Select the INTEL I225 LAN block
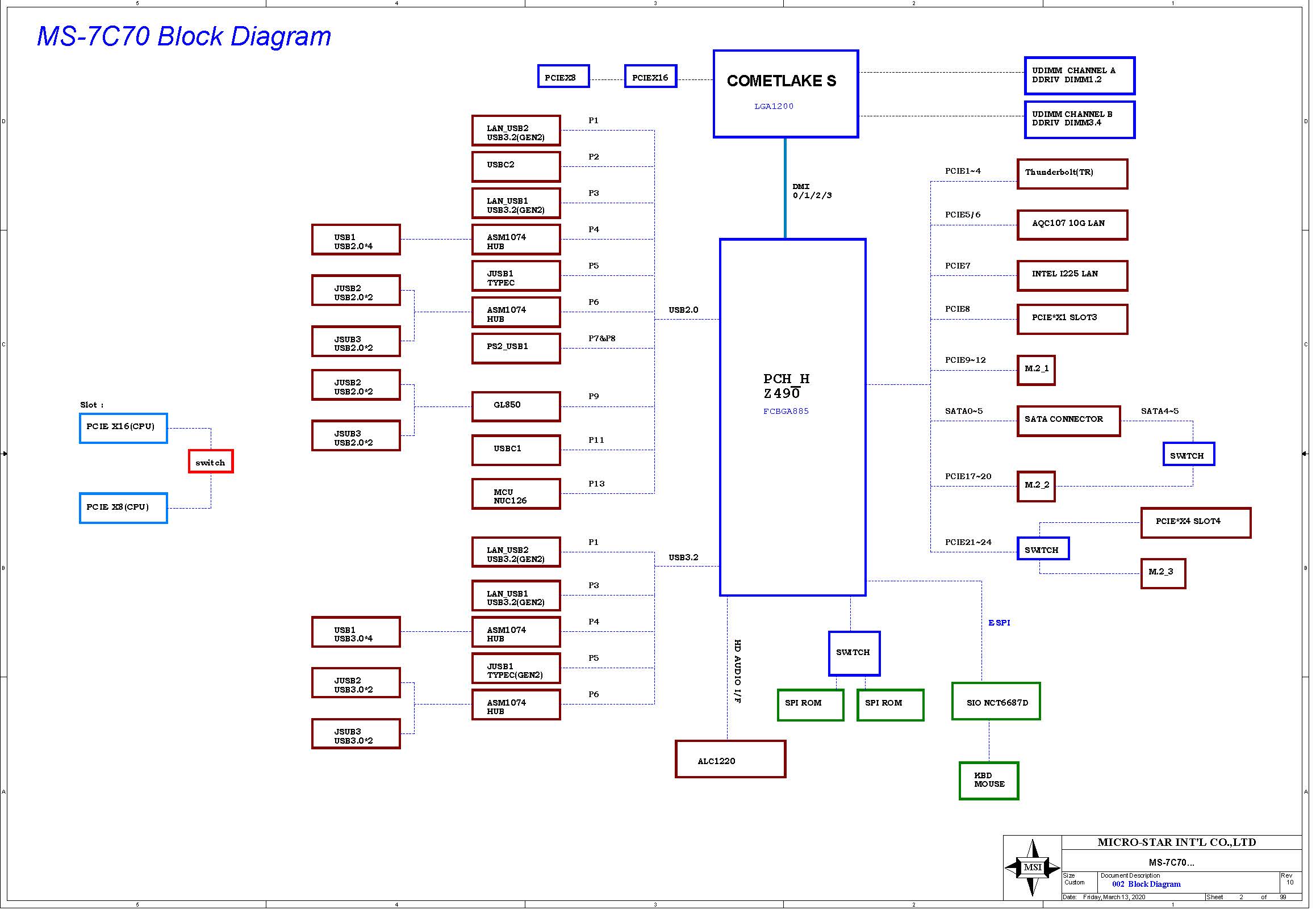Screen dimensions: 1316x910 [1072, 275]
